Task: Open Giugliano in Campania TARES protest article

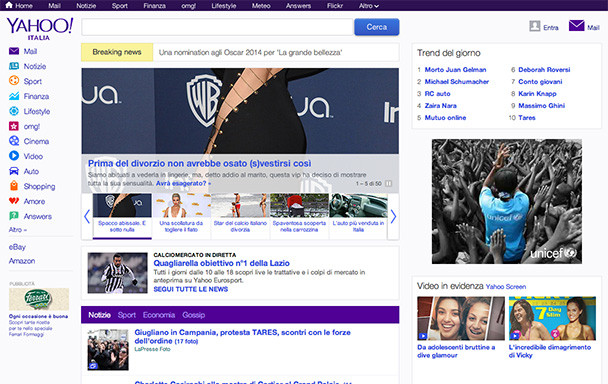Action: point(242,337)
